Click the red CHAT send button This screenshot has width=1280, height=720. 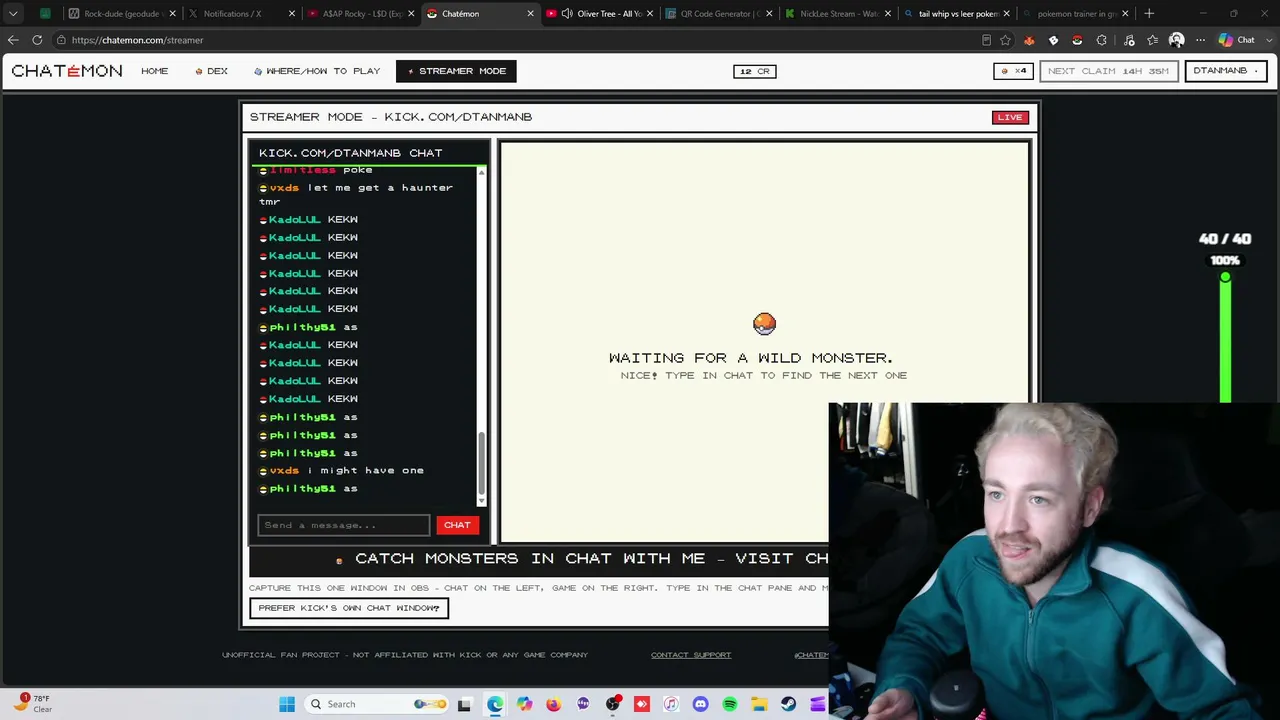pyautogui.click(x=457, y=525)
